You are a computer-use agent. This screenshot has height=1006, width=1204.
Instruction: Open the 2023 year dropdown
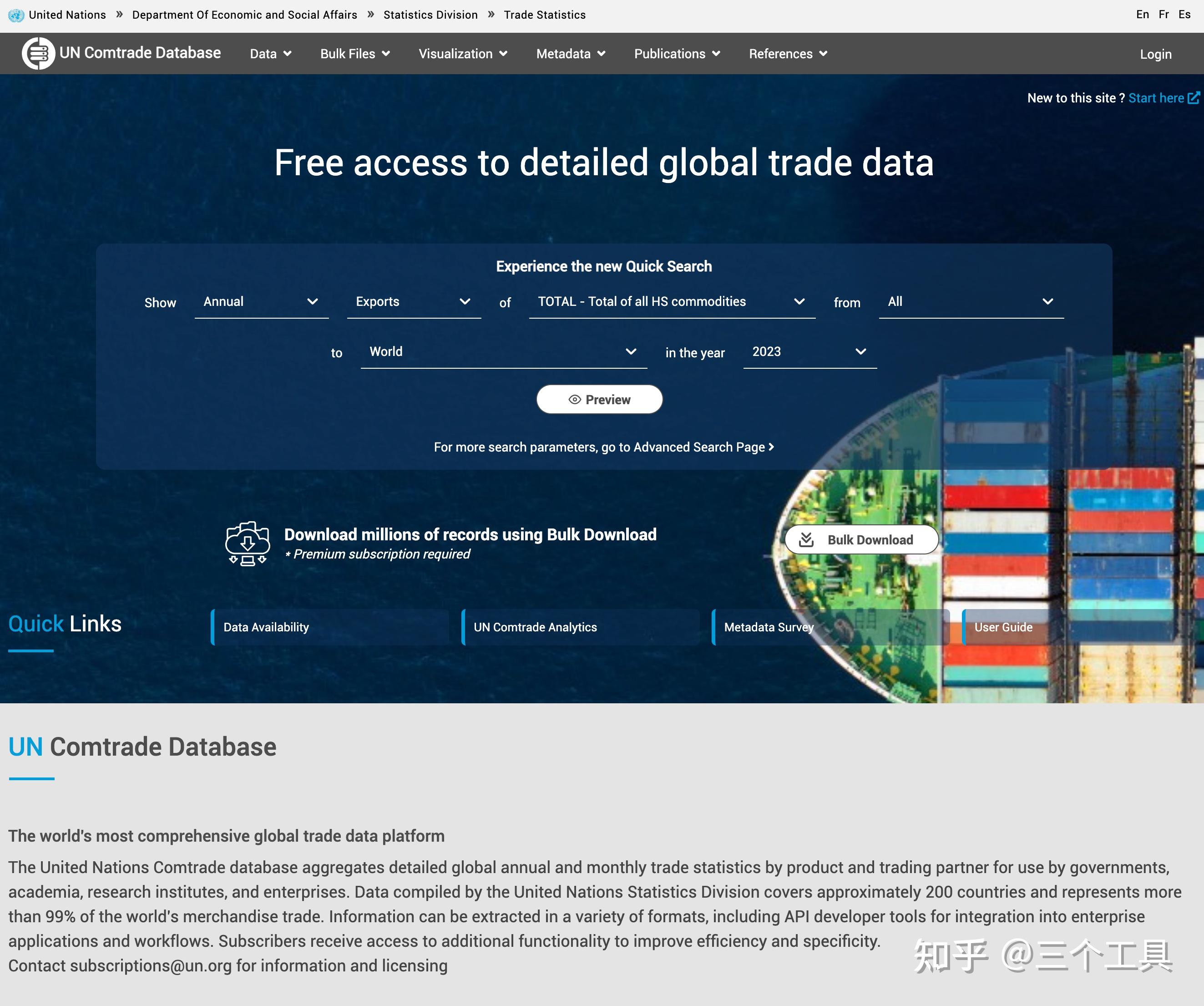[x=809, y=351]
